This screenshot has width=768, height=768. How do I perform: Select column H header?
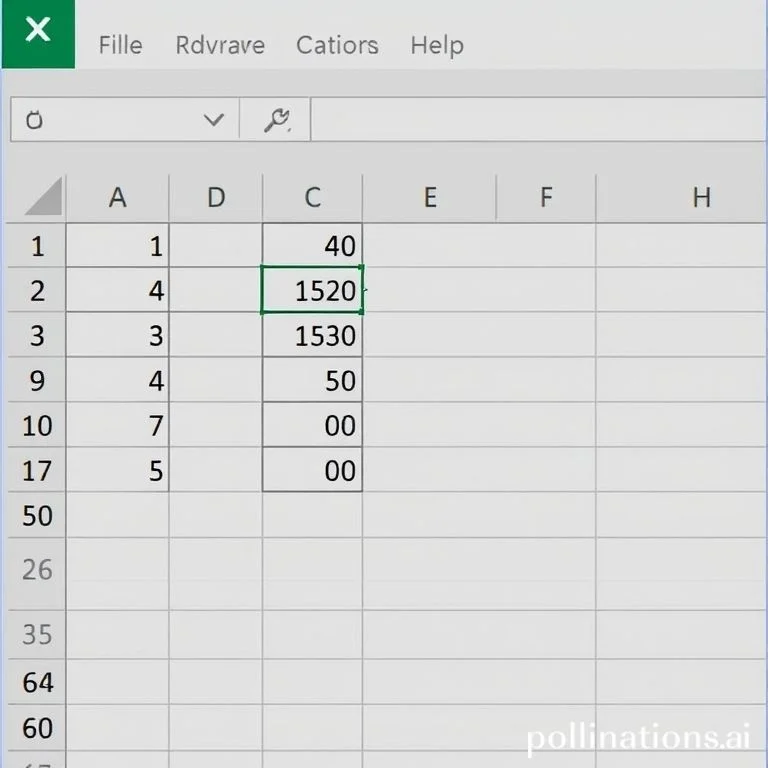701,197
